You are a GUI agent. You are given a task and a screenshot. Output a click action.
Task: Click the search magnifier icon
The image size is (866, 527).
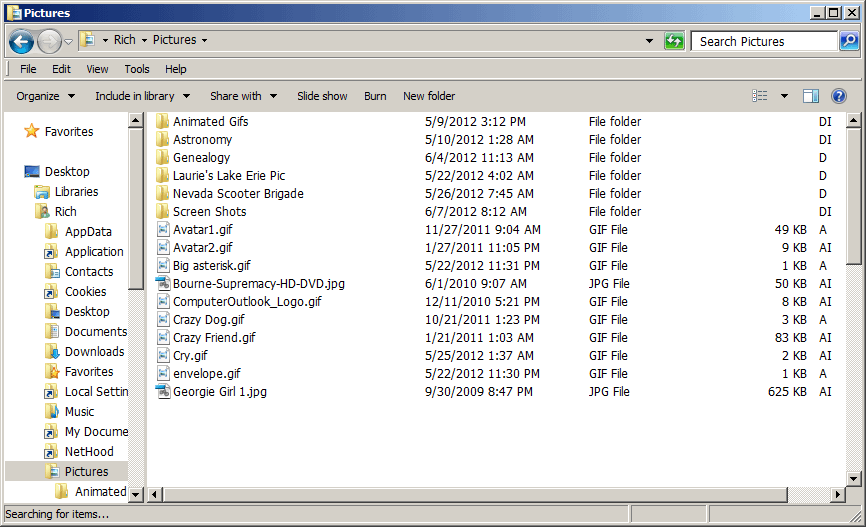point(848,41)
